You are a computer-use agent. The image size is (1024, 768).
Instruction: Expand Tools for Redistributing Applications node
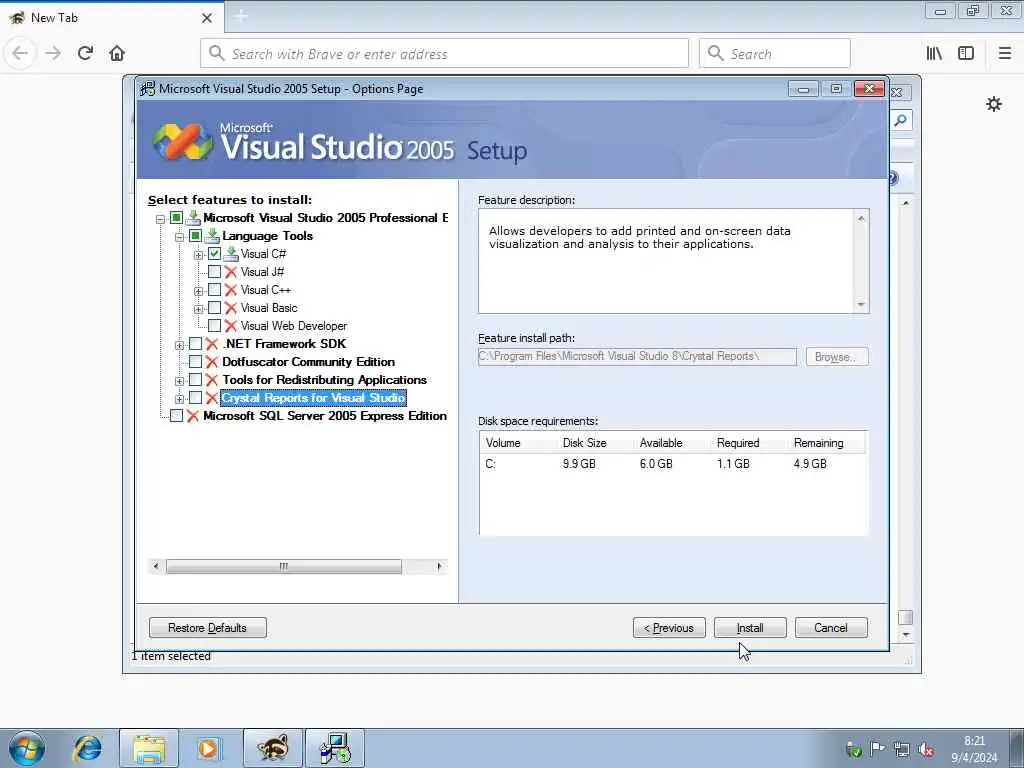point(180,381)
